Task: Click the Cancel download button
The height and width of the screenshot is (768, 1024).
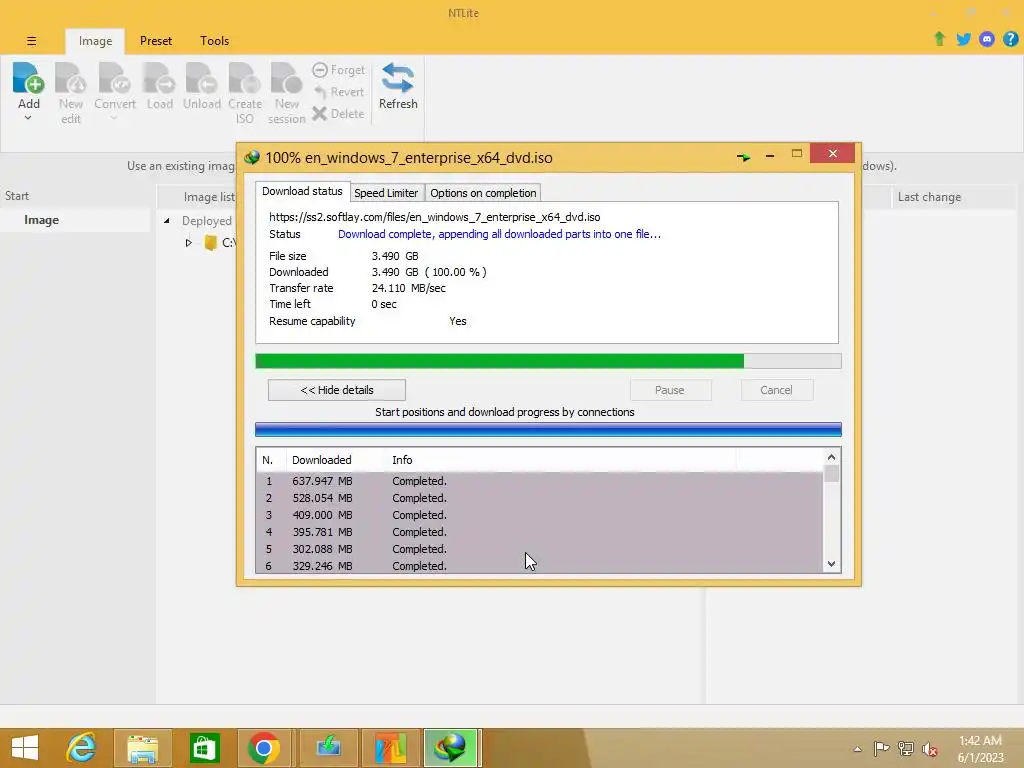Action: point(776,390)
